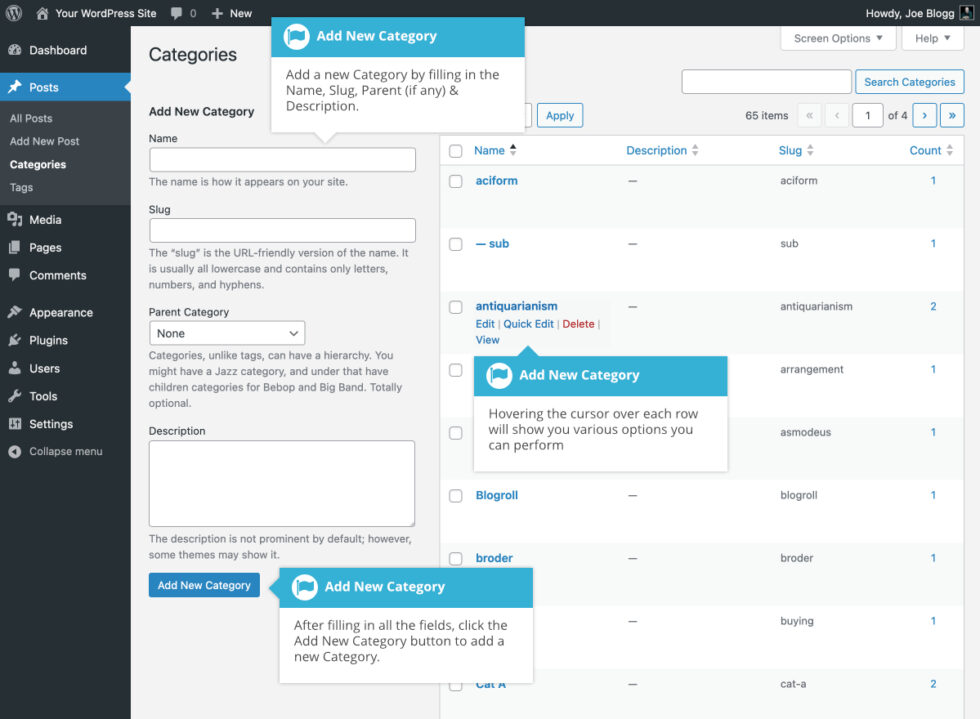Screen dimensions: 980x719
Task: Go to next page of categories
Action: [x=924, y=115]
